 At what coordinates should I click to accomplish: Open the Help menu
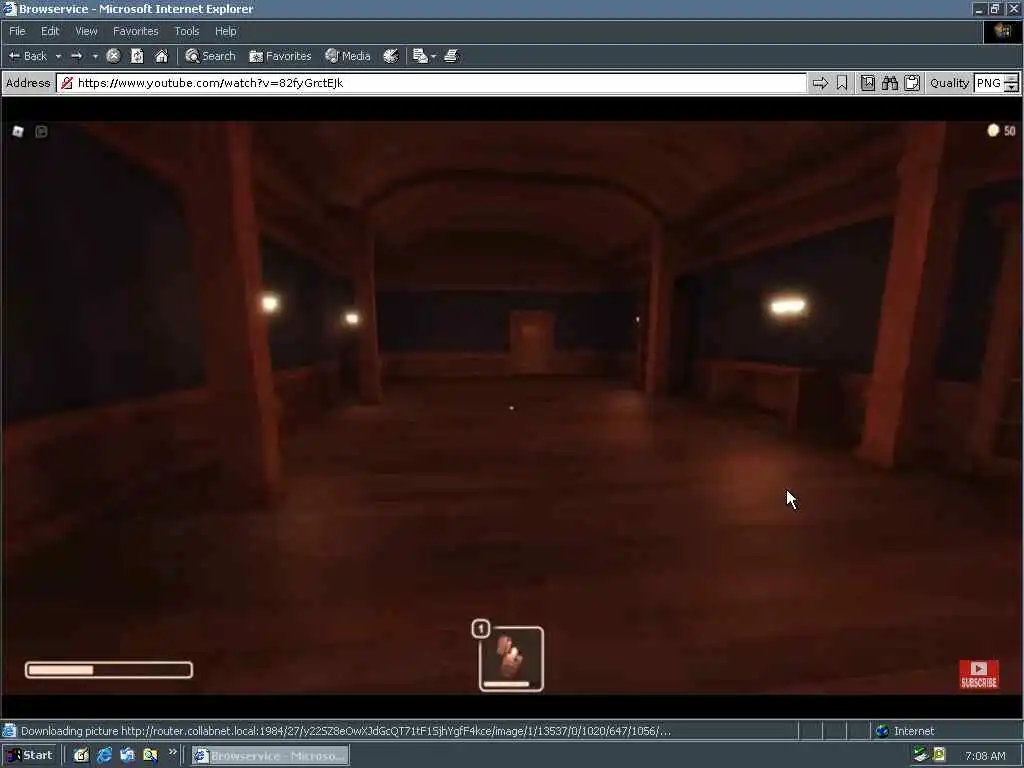225,31
